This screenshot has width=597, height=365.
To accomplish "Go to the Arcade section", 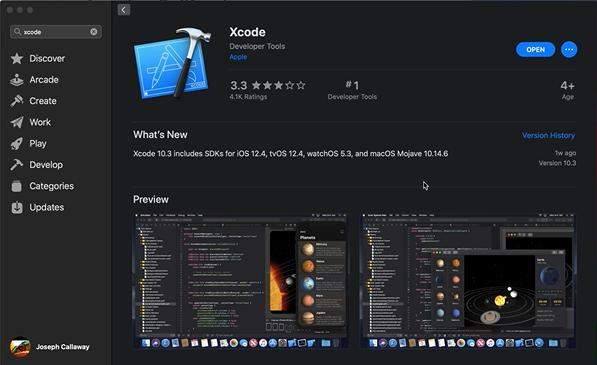I will [44, 80].
